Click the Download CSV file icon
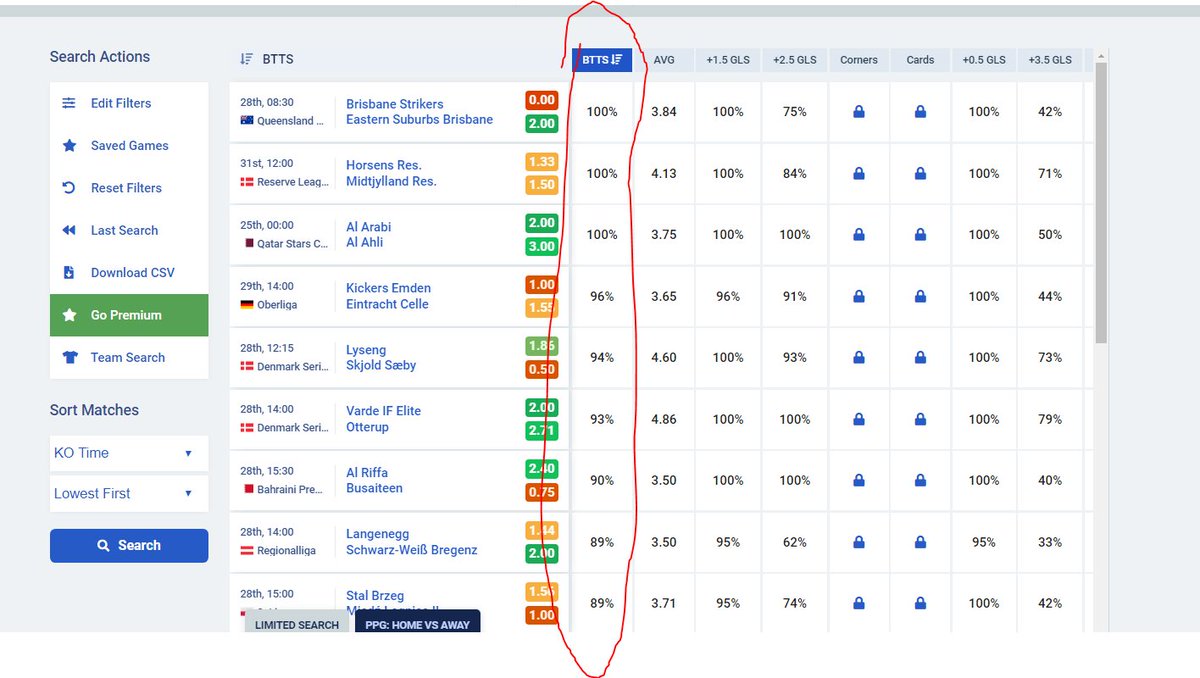Viewport: 1200px width, 678px height. pyautogui.click(x=69, y=272)
